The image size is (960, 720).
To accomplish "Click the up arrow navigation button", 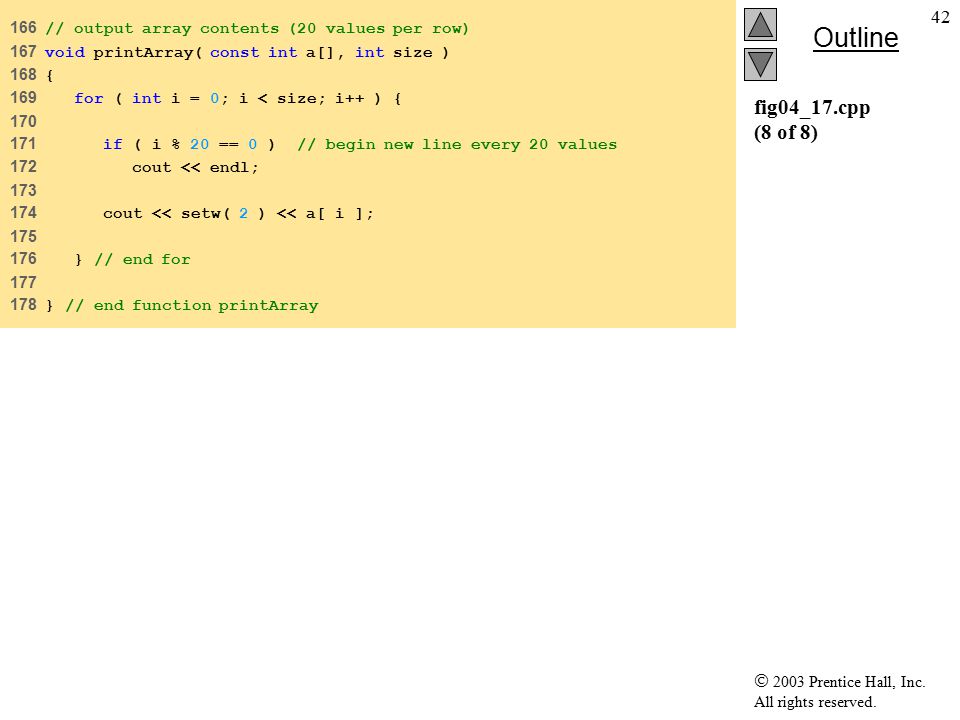I will click(760, 24).
